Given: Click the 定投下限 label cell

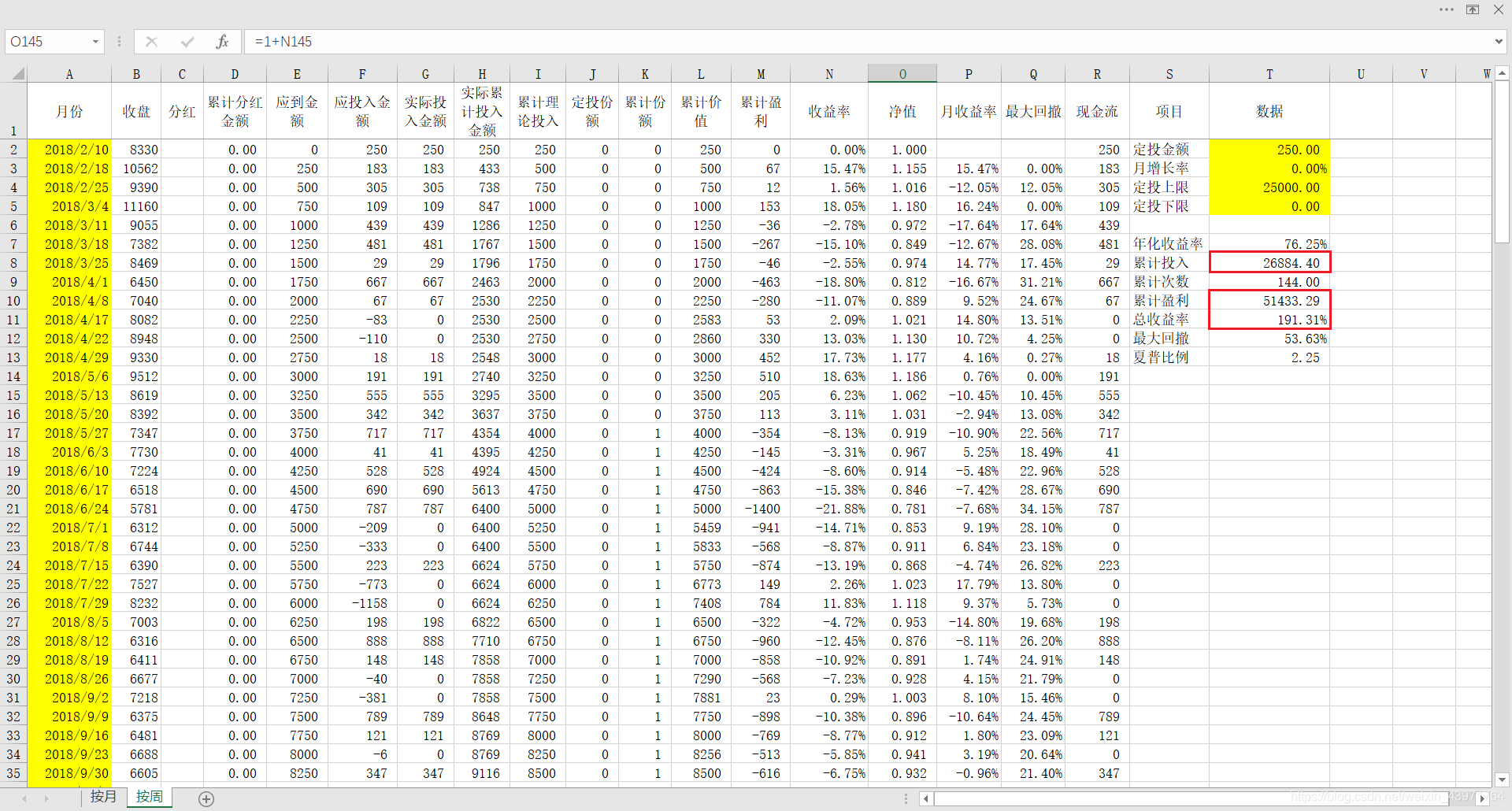Looking at the screenshot, I should [x=1169, y=206].
